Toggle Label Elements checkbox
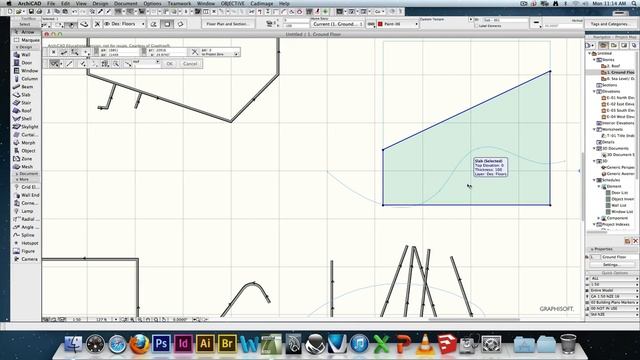Viewport: 640px width, 360px height. tap(476, 26)
